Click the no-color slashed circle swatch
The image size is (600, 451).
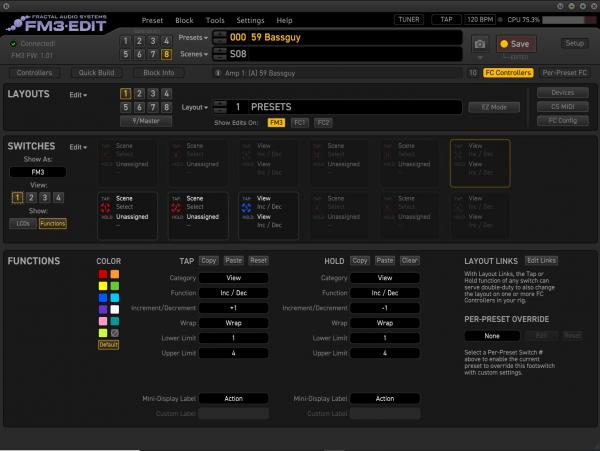(115, 333)
